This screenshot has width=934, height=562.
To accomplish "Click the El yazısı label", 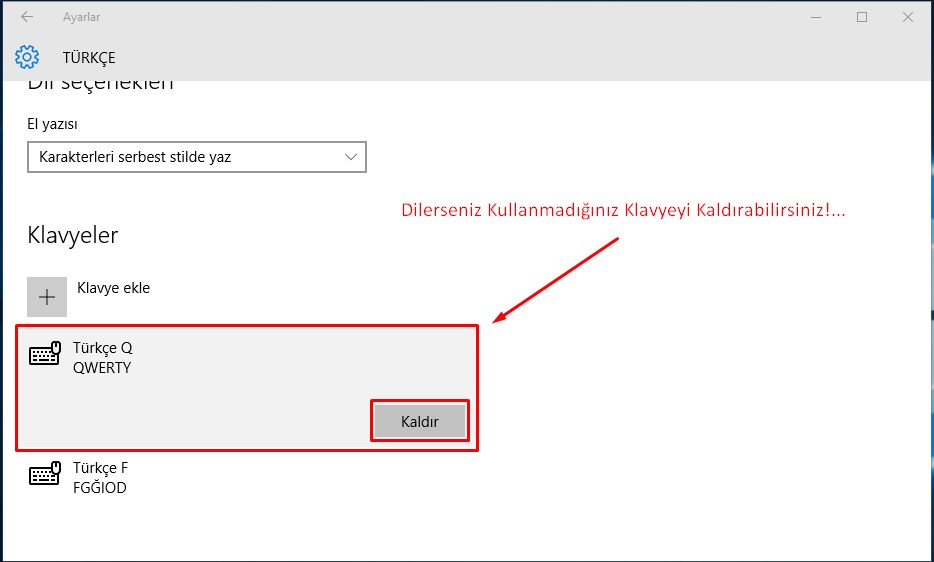I will (x=52, y=124).
